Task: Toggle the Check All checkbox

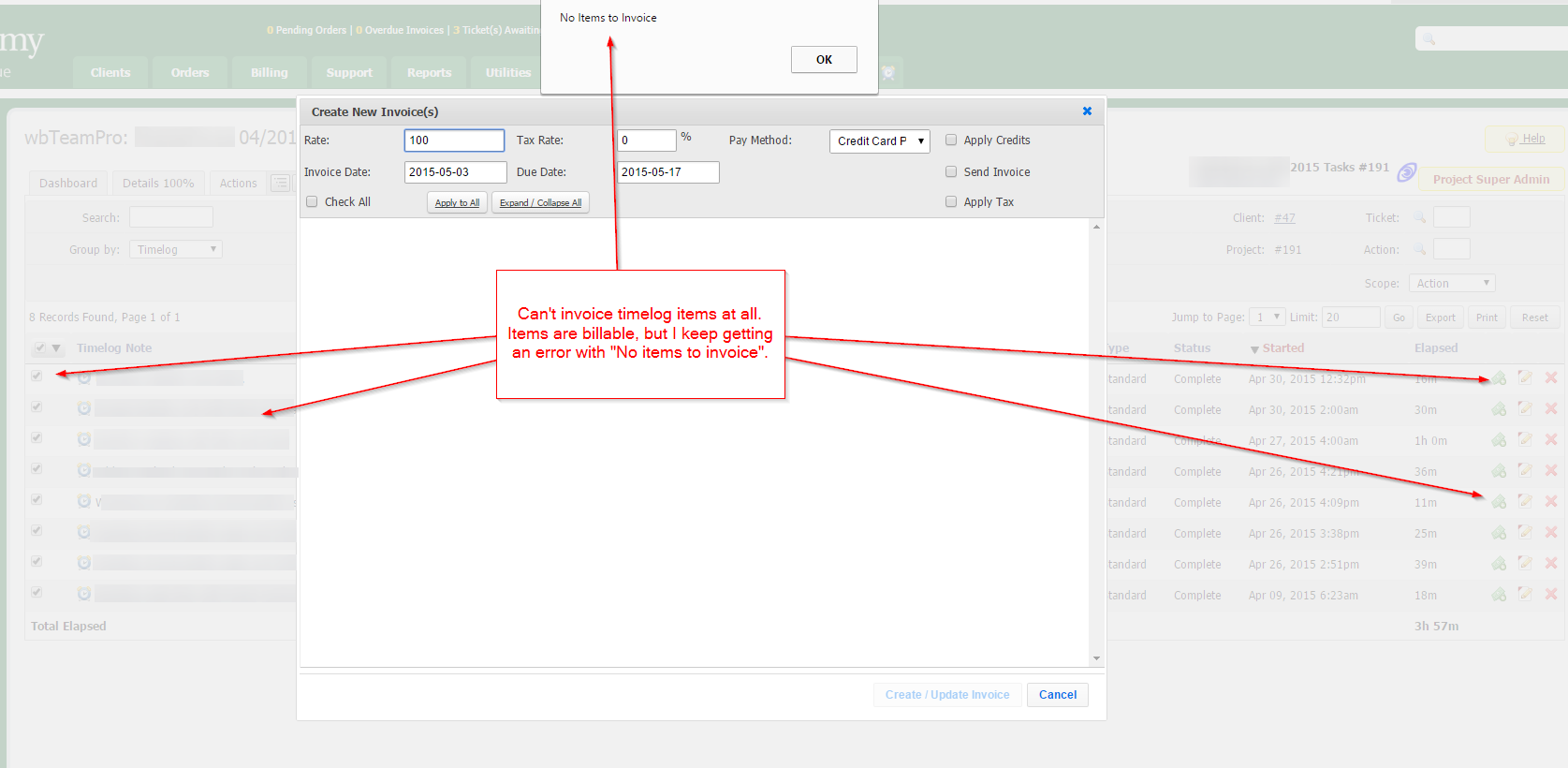Action: tap(313, 202)
